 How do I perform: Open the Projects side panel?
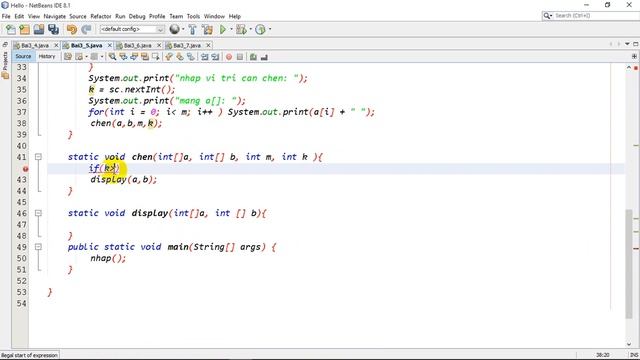(x=5, y=64)
